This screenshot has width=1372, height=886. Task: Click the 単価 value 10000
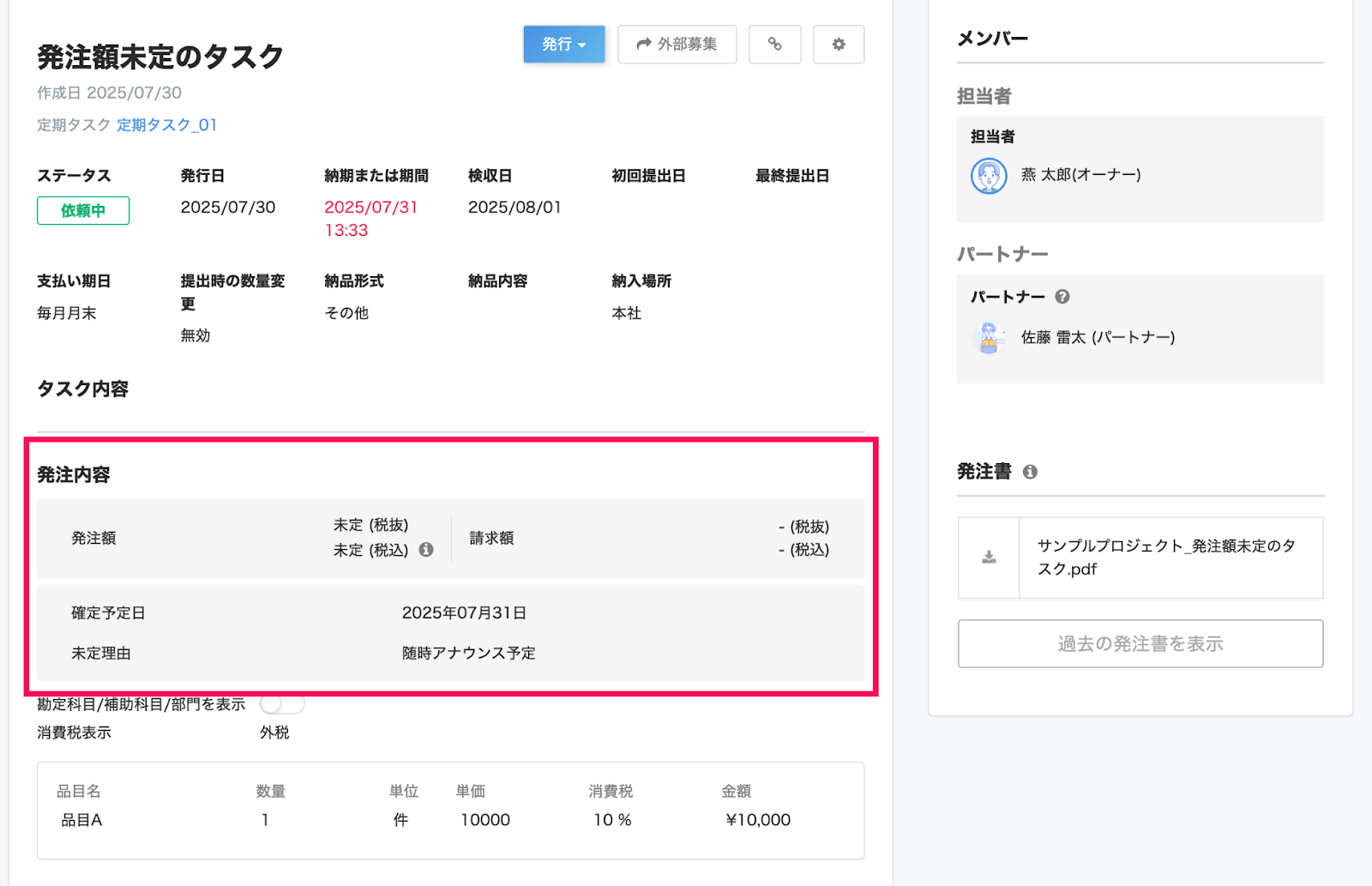click(485, 820)
